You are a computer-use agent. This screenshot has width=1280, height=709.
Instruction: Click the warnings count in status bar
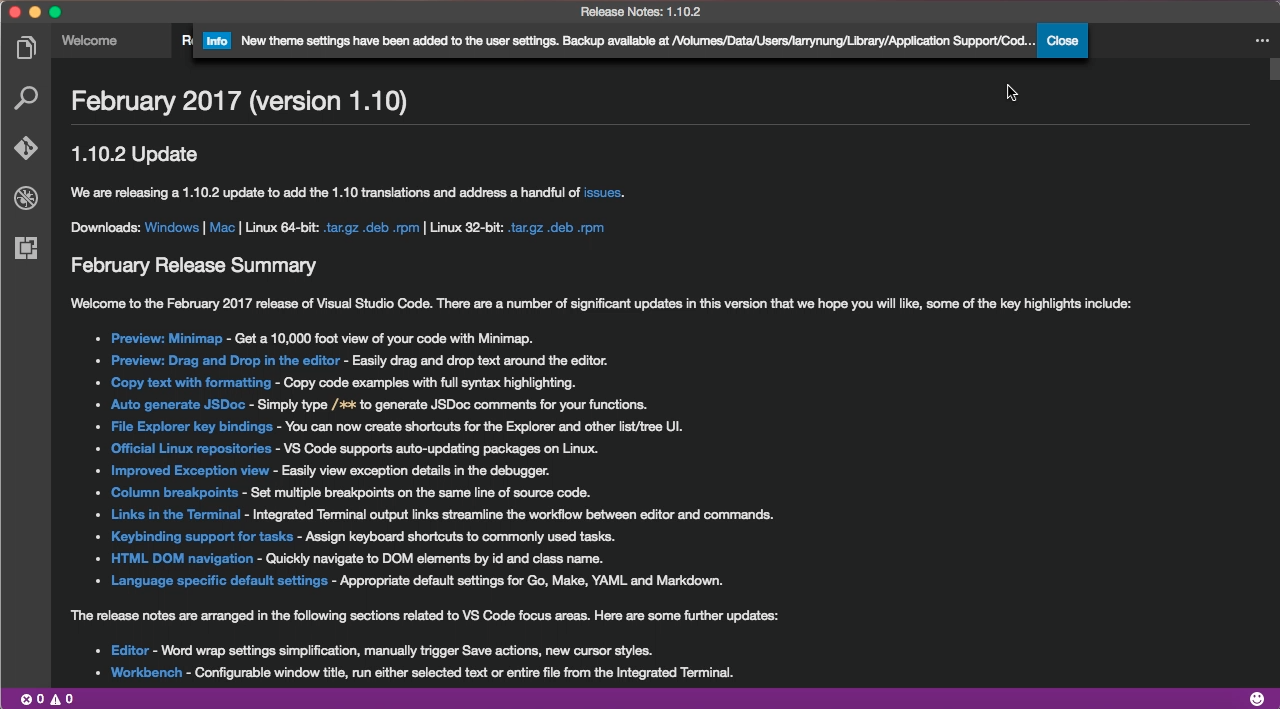click(61, 699)
